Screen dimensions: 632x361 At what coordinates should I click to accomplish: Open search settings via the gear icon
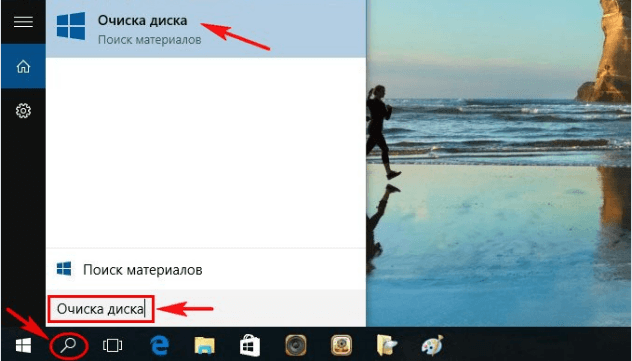[23, 111]
